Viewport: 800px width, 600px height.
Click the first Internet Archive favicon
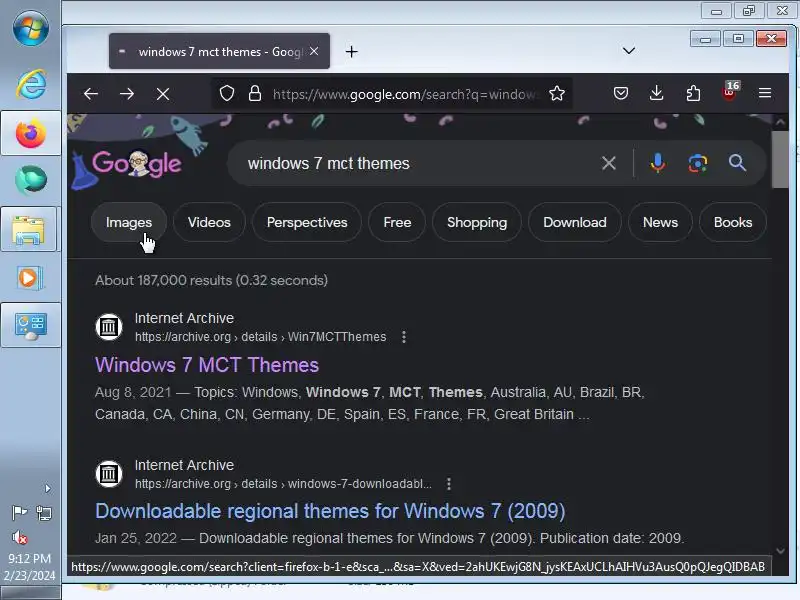coord(109,327)
